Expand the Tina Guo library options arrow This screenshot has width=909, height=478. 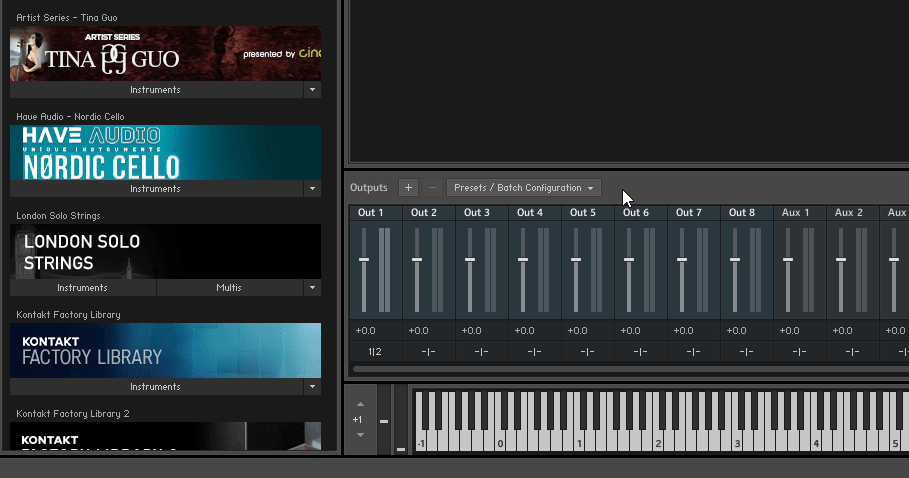[x=312, y=90]
